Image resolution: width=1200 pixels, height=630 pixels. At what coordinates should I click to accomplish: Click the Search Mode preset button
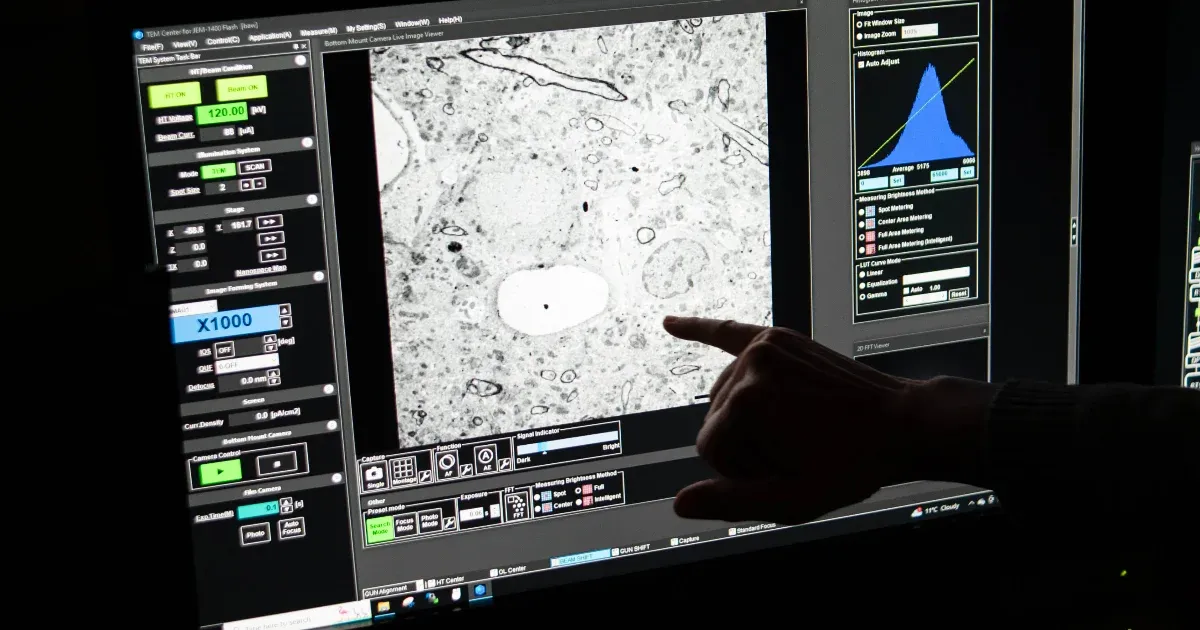[380, 530]
